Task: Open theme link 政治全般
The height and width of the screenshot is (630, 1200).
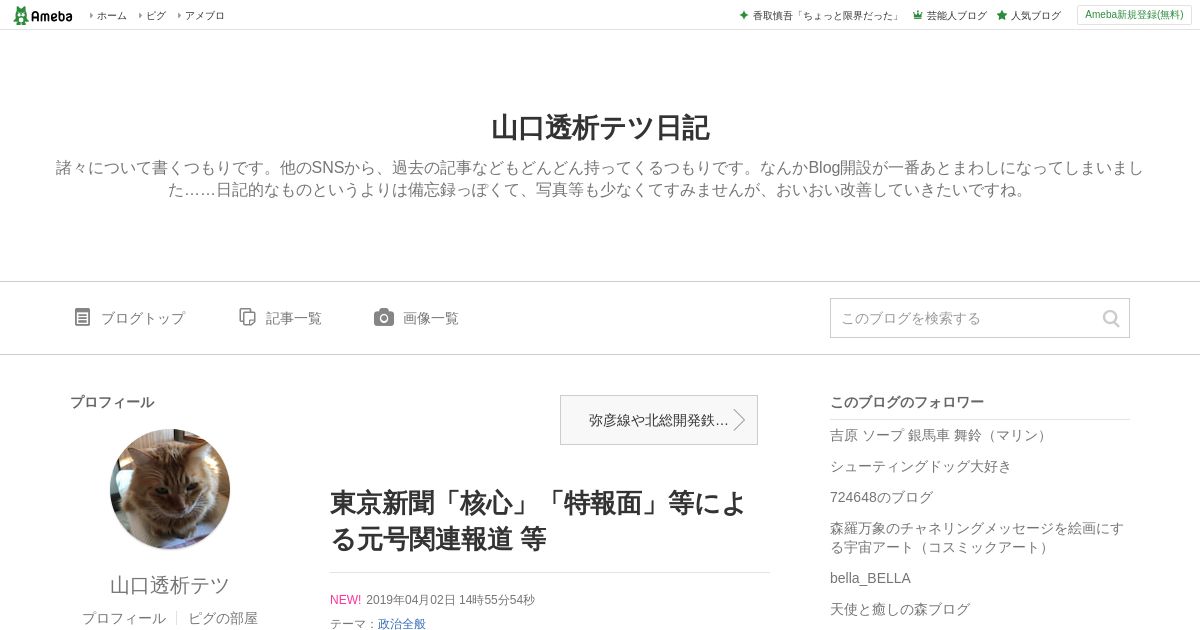Action: pyautogui.click(x=402, y=624)
